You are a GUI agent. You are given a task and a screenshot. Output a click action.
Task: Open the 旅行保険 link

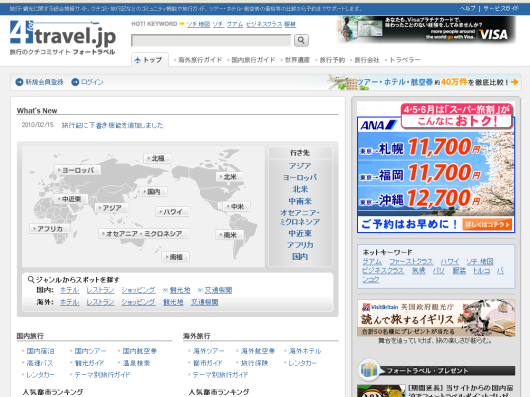(x=254, y=363)
